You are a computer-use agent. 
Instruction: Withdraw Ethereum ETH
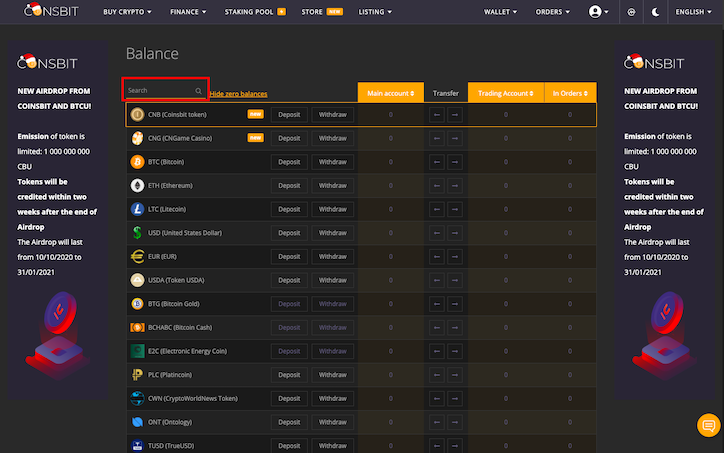(332, 186)
